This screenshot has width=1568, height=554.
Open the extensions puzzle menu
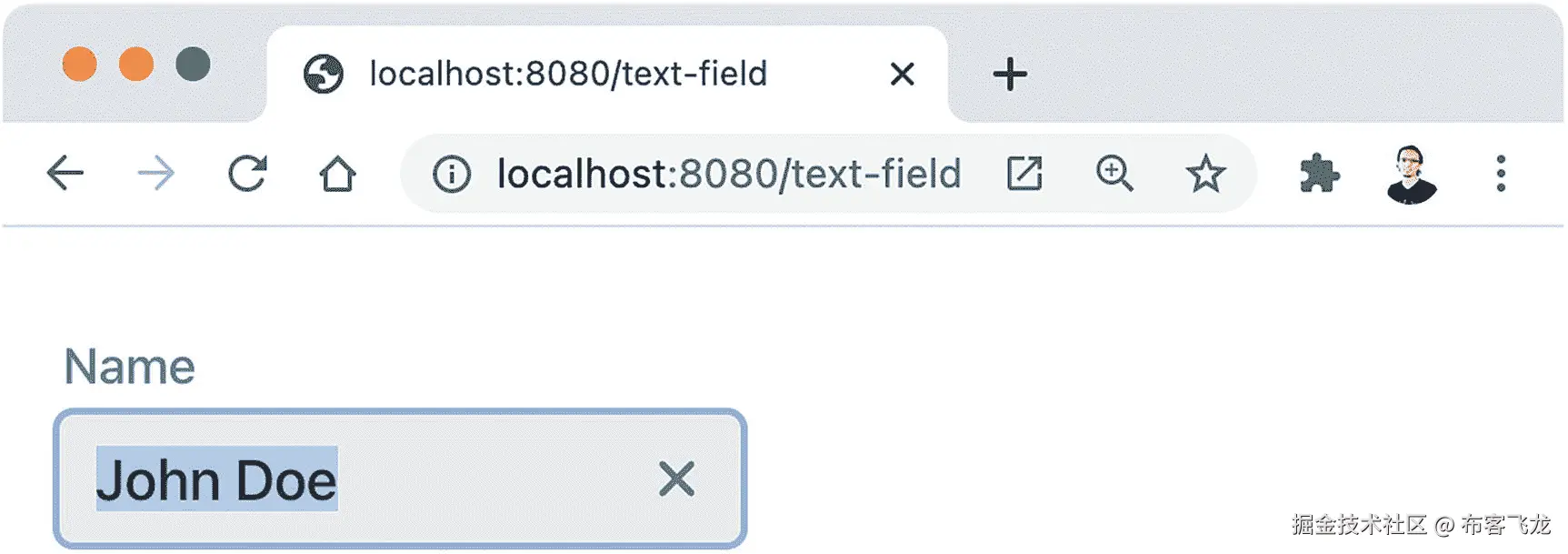point(1319,173)
